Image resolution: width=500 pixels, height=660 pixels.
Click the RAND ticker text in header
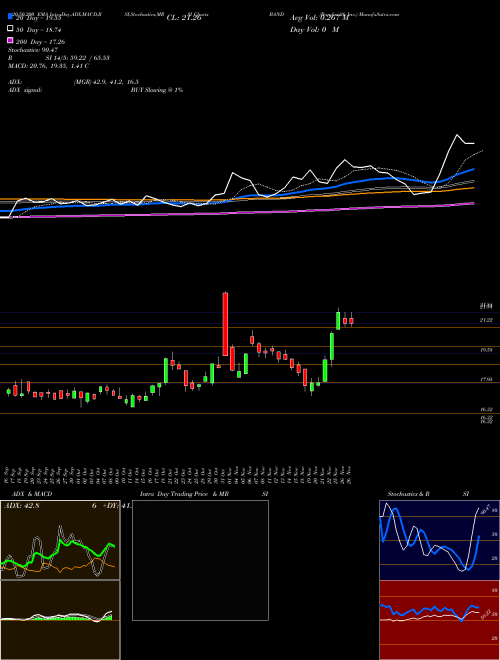[x=277, y=14]
